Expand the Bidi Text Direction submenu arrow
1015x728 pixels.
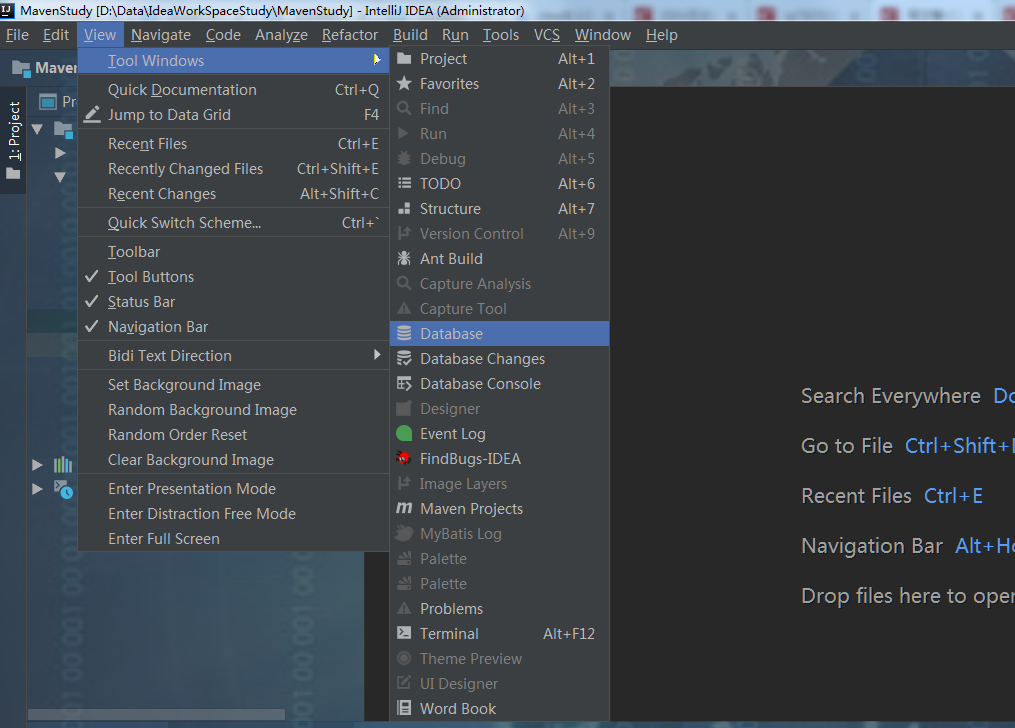click(377, 355)
